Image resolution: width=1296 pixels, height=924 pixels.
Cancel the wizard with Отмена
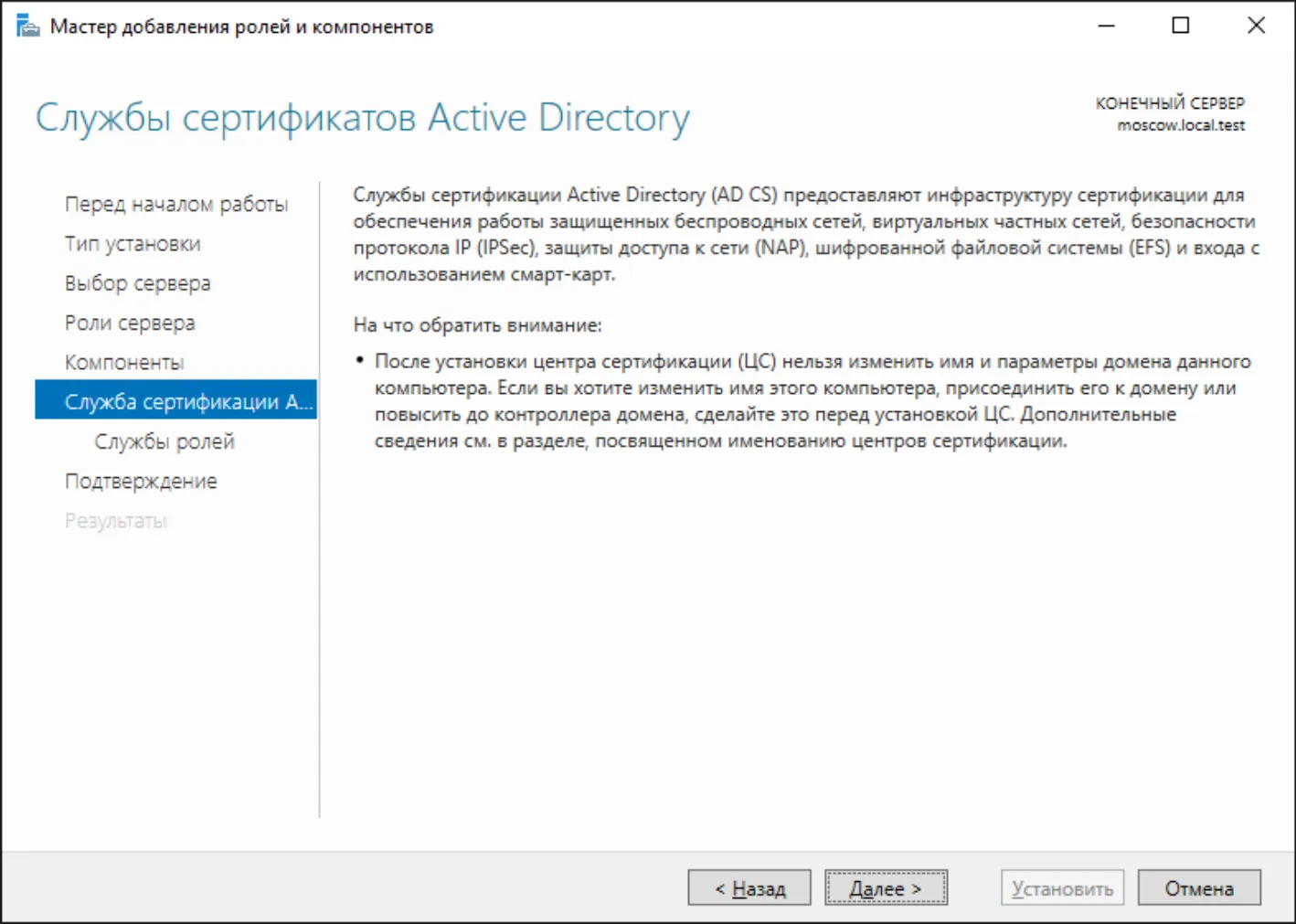(x=1199, y=888)
